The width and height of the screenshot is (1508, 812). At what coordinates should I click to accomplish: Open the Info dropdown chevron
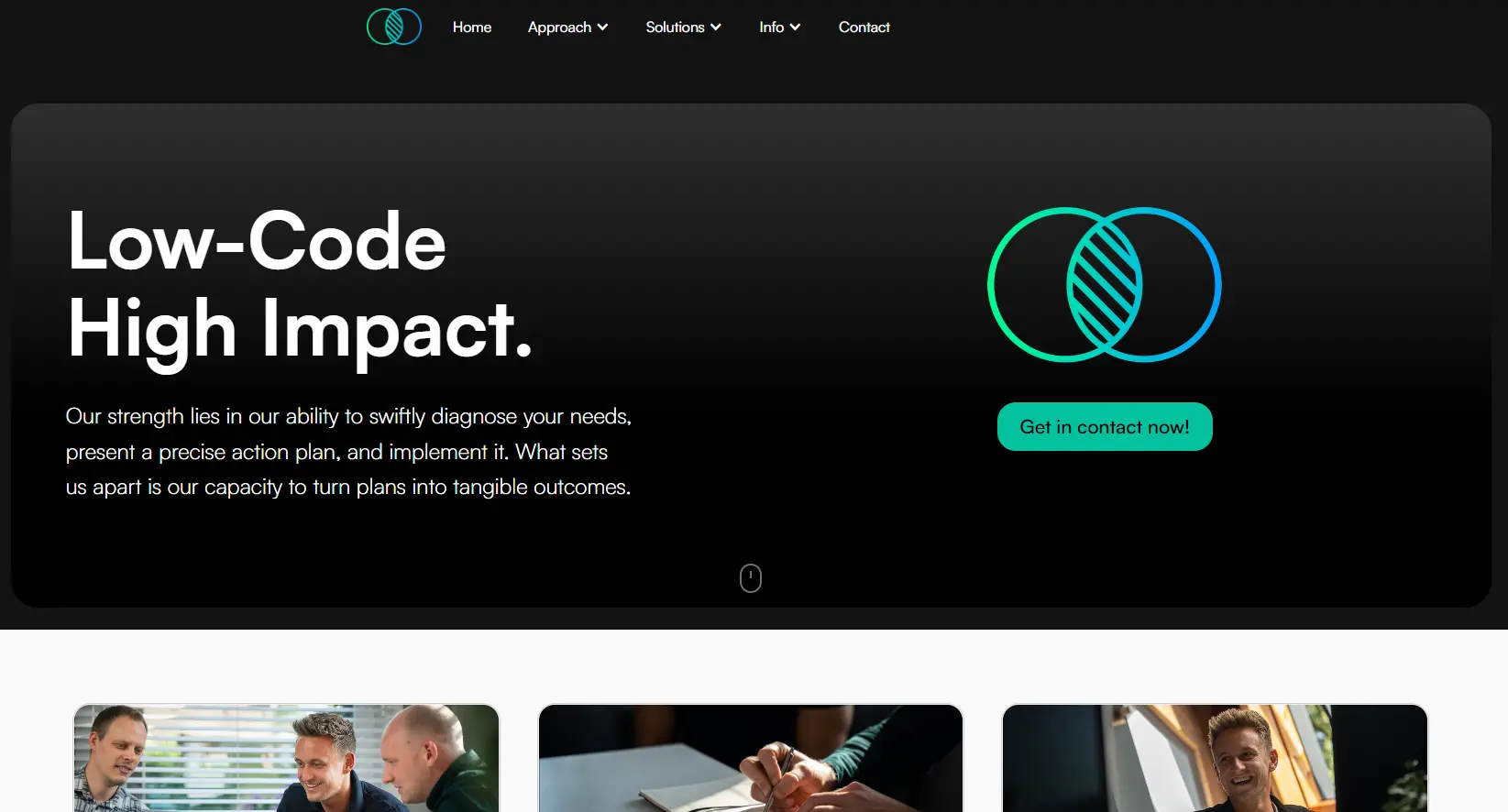795,27
